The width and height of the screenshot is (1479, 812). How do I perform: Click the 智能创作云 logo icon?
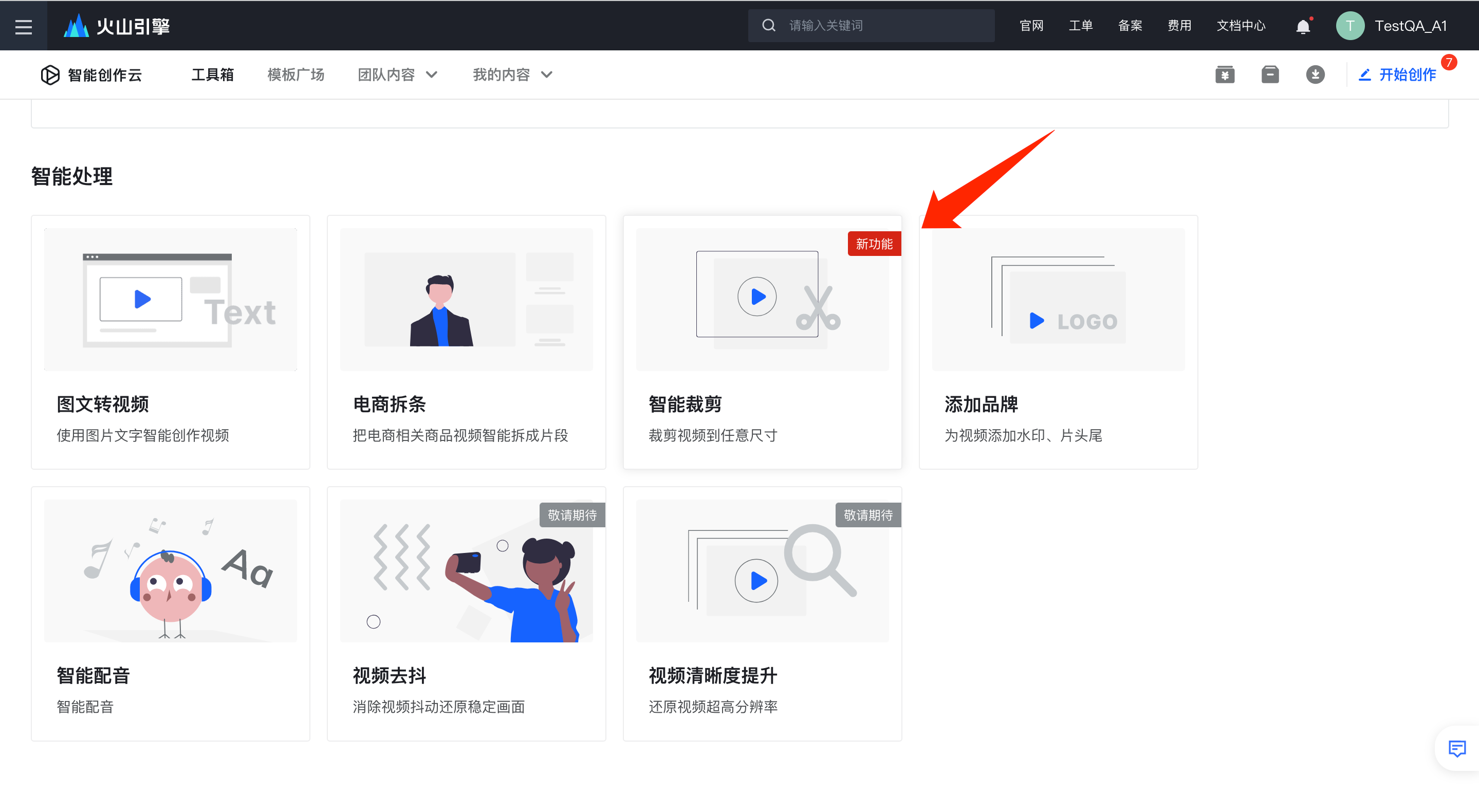[x=50, y=75]
